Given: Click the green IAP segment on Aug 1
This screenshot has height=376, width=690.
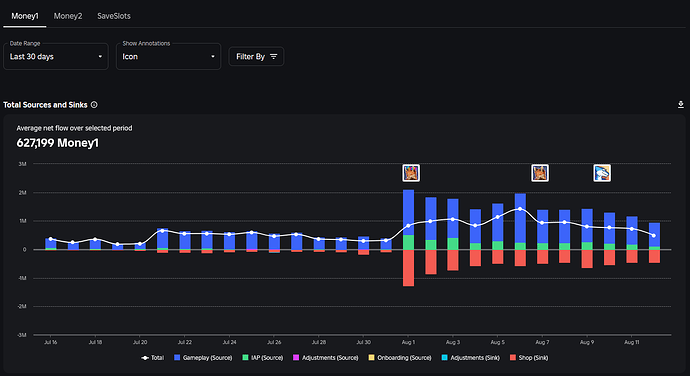Looking at the screenshot, I should point(408,242).
